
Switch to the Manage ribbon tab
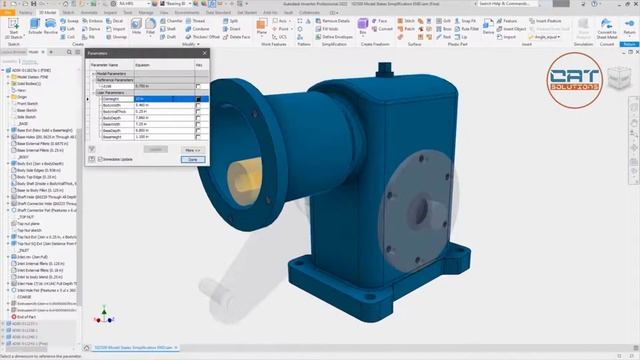(146, 13)
